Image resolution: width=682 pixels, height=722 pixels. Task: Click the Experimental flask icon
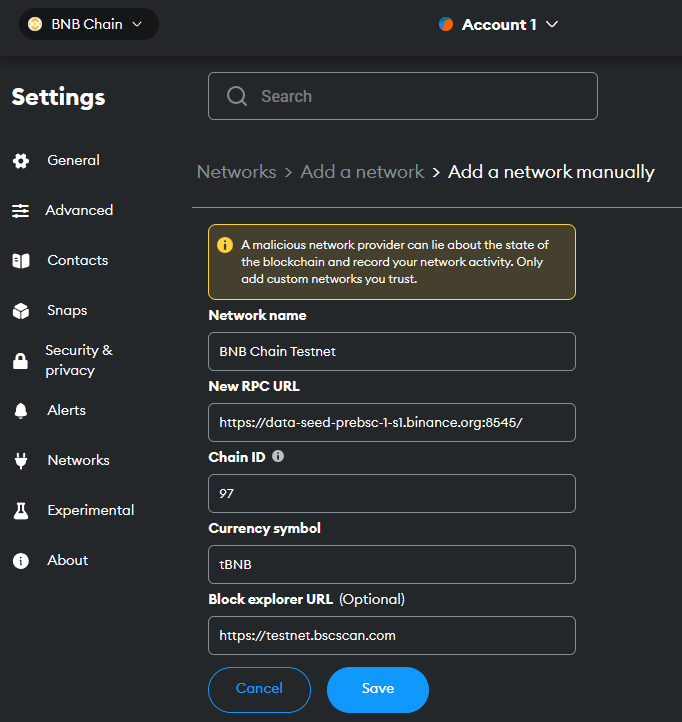[20, 511]
